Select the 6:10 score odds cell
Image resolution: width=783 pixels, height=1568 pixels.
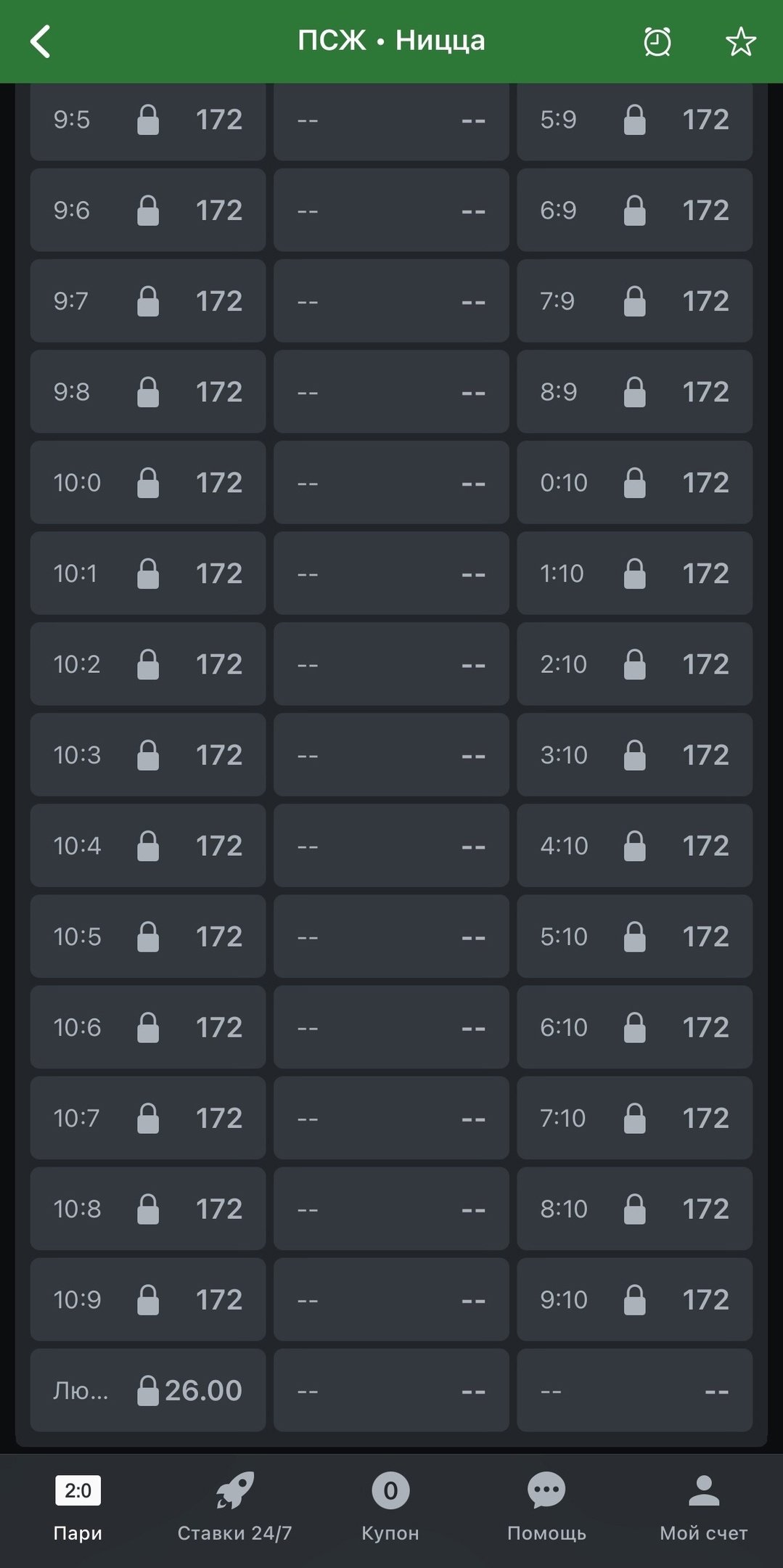634,1027
